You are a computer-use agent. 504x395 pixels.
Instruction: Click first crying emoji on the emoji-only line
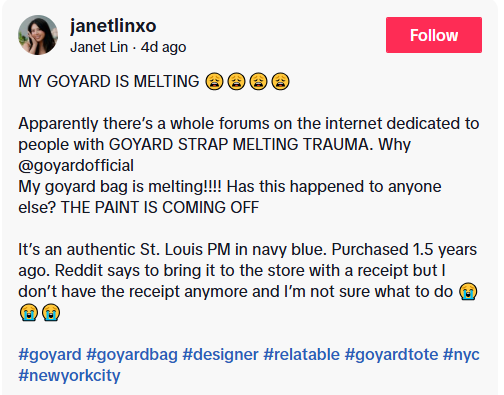pyautogui.click(x=29, y=313)
